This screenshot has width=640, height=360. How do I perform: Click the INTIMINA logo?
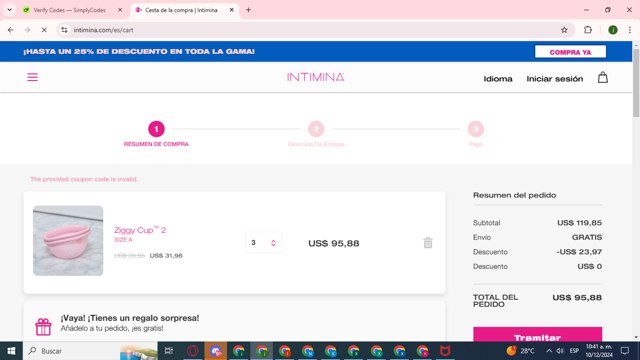pos(315,77)
